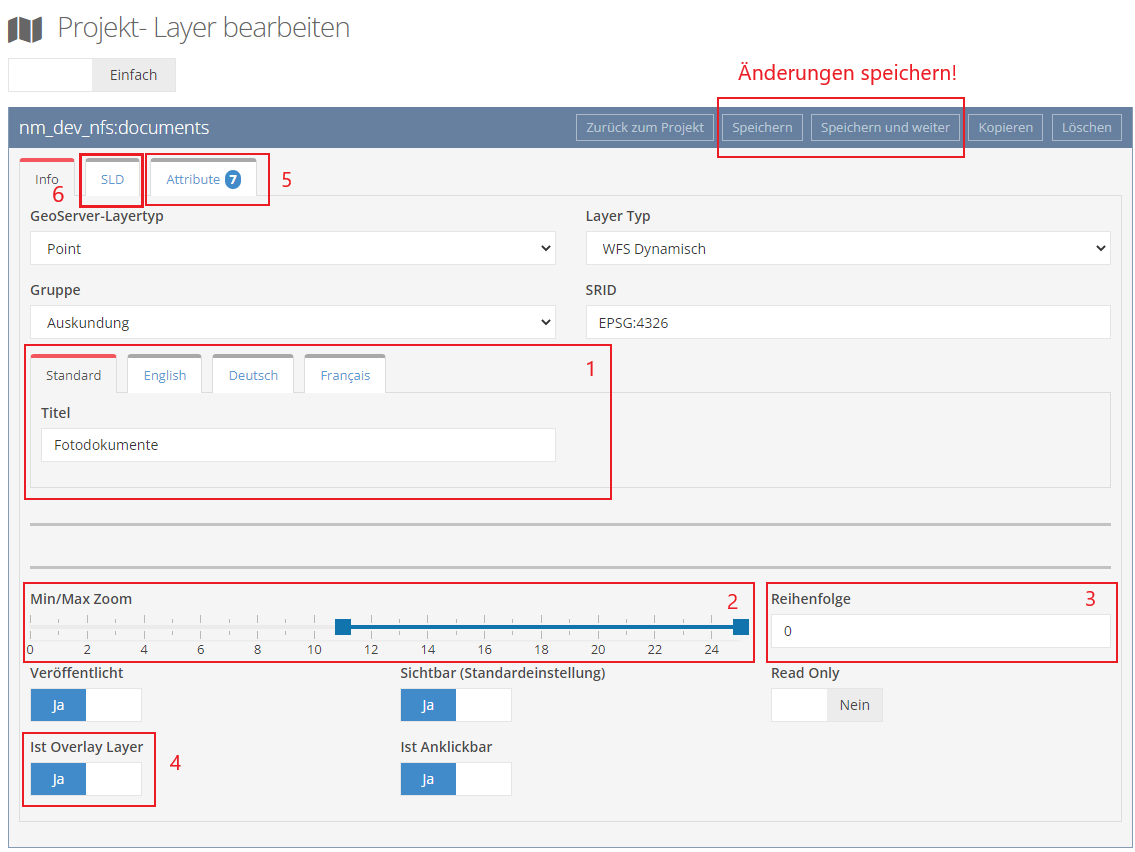Image resolution: width=1135 pixels, height=852 pixels.
Task: Open the GeoServer-Layertyp dropdown
Action: tap(292, 249)
